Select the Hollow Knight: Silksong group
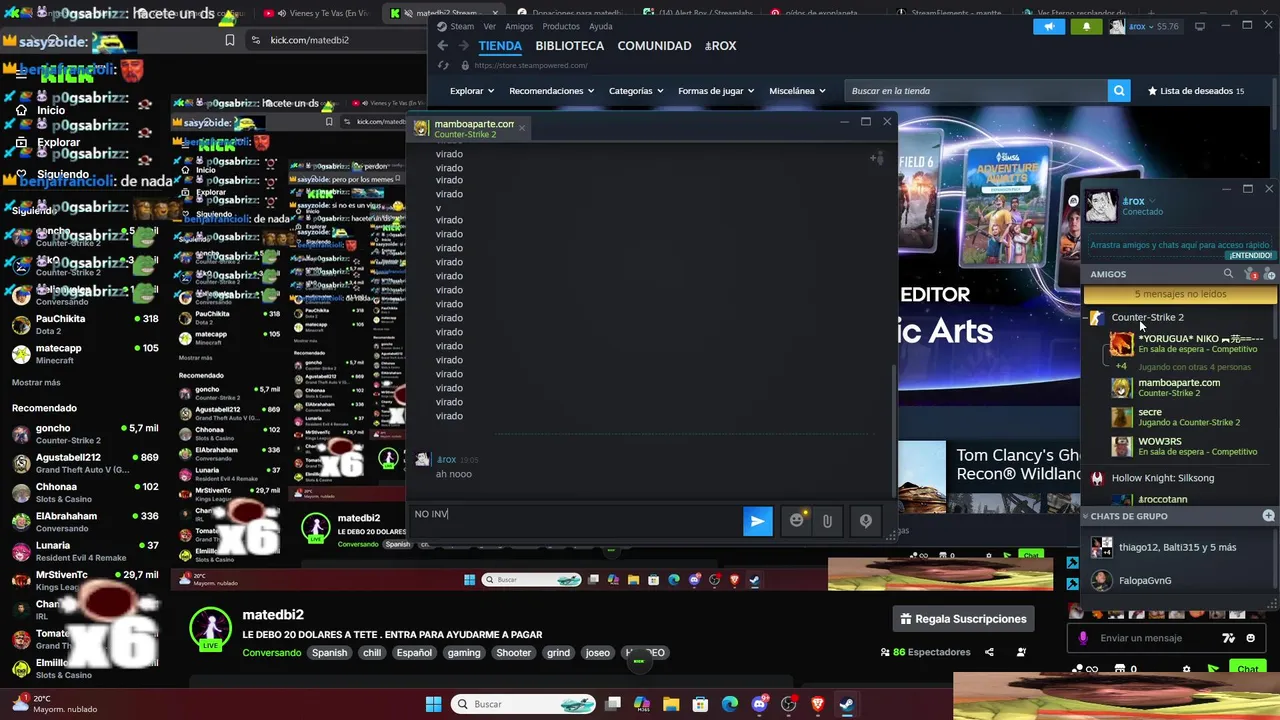The height and width of the screenshot is (720, 1280). [1162, 478]
